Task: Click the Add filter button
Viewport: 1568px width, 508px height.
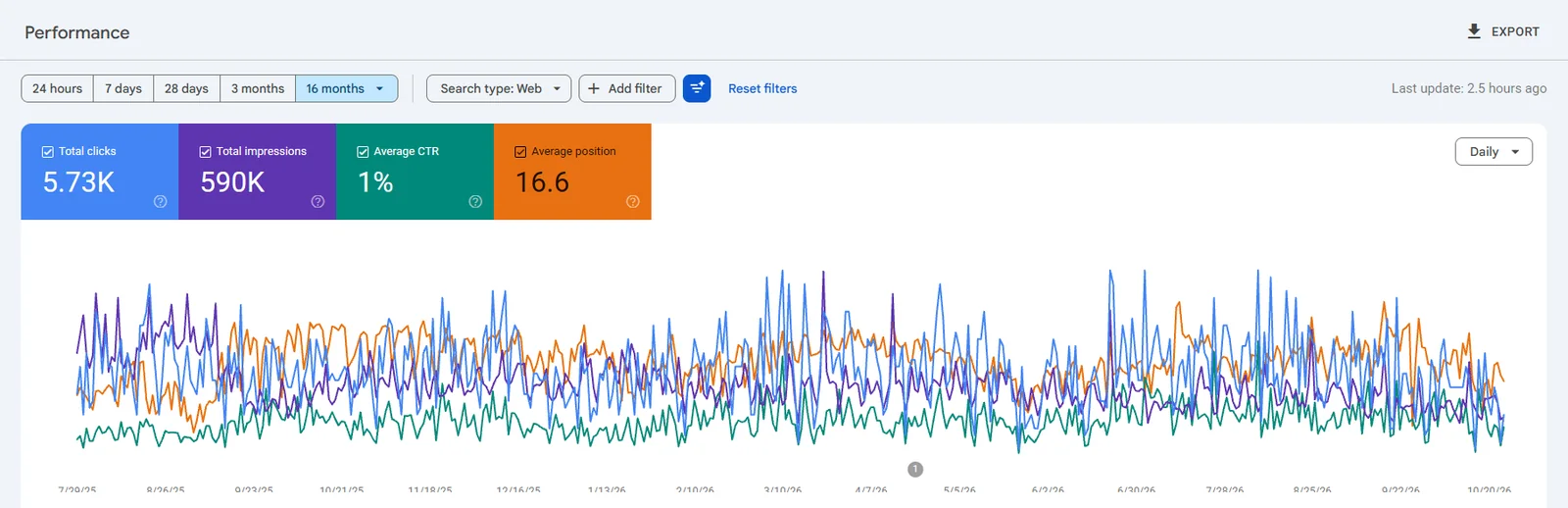Action: click(627, 88)
